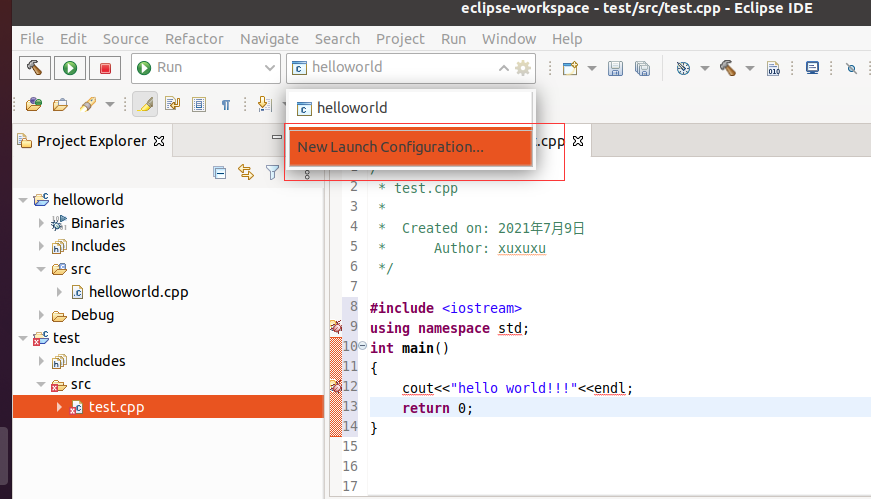The width and height of the screenshot is (871, 499).
Task: Collapse the test project node
Action: (23, 338)
